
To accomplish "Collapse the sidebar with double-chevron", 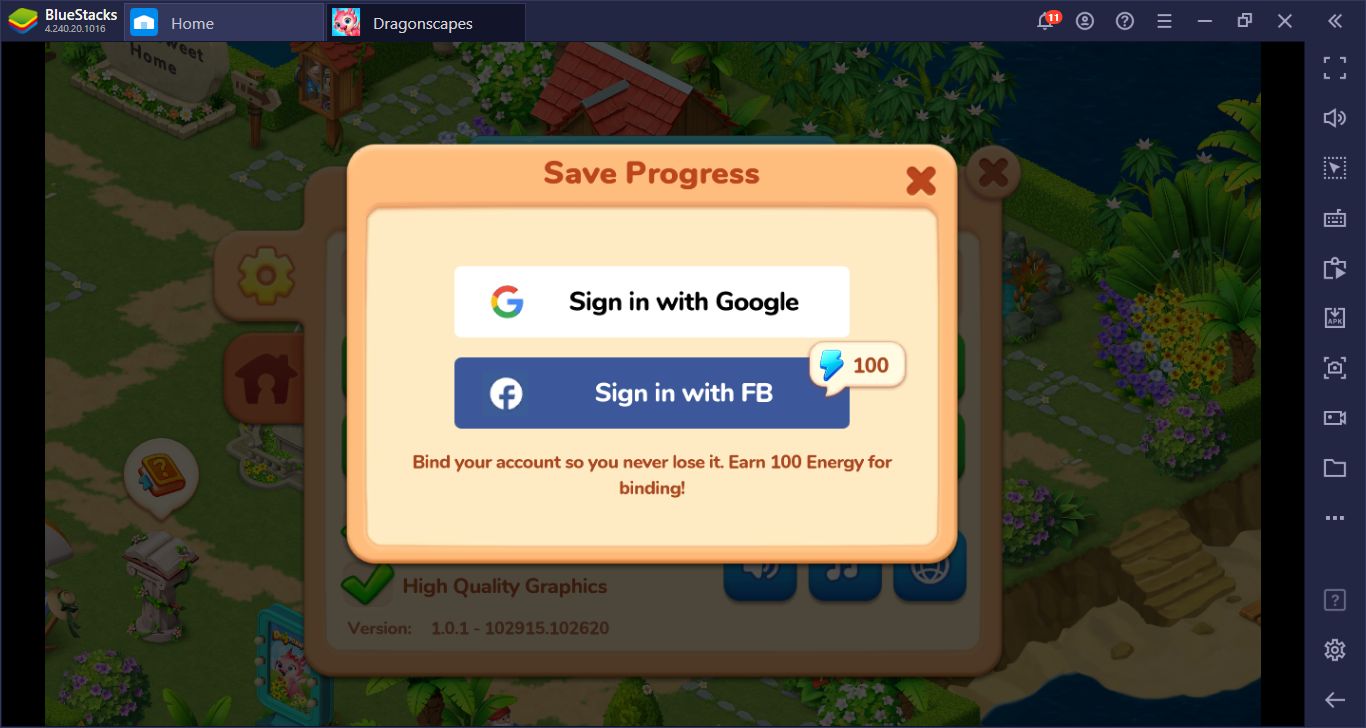I will (1335, 21).
